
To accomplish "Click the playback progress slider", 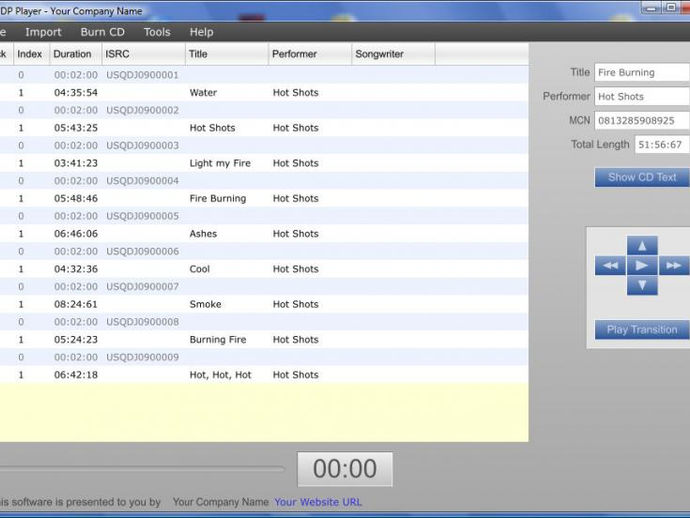I will coord(142,469).
